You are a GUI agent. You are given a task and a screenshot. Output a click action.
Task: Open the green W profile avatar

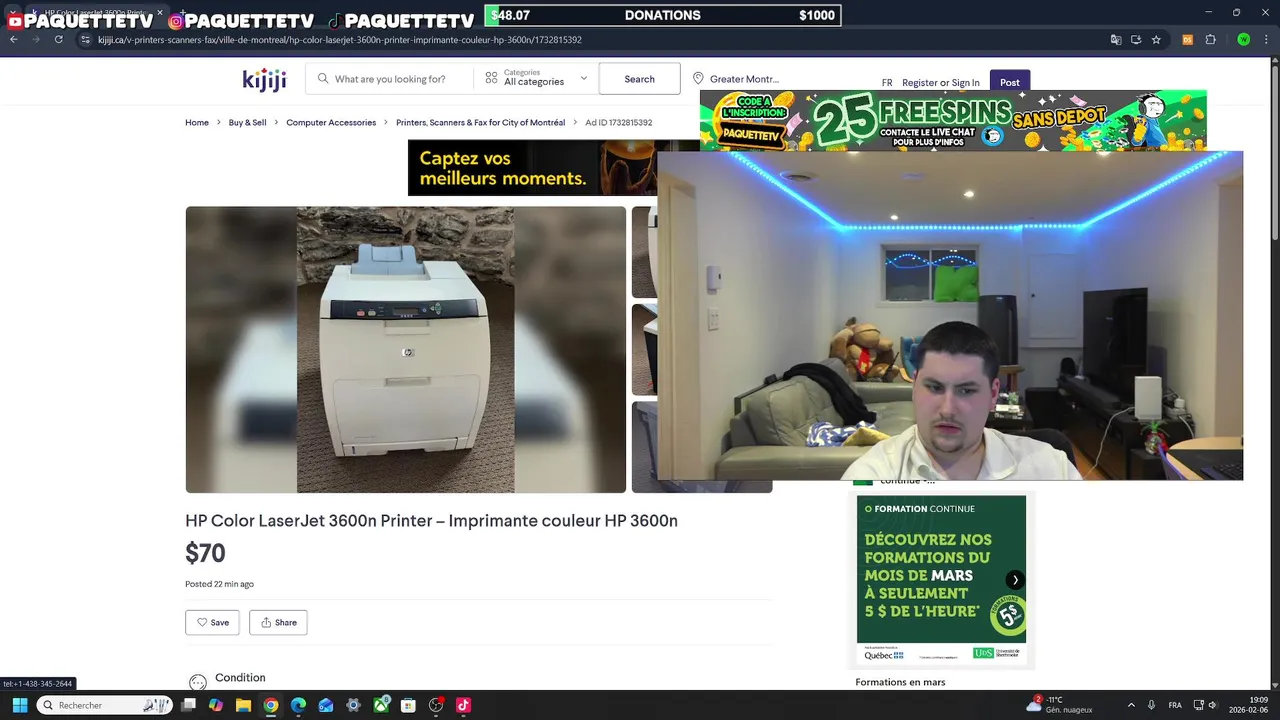[x=1243, y=39]
